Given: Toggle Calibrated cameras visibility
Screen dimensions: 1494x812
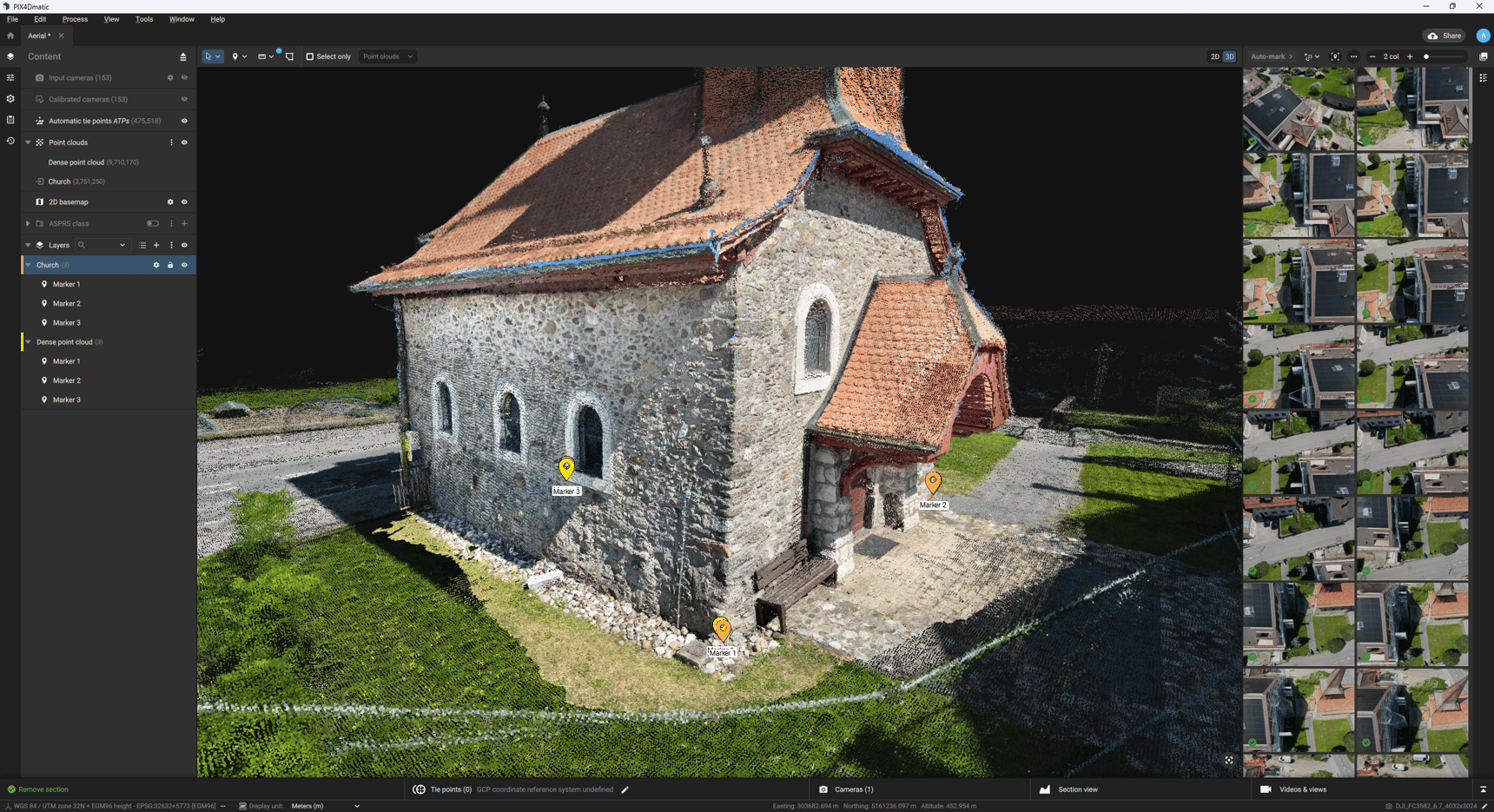Looking at the screenshot, I should (184, 99).
